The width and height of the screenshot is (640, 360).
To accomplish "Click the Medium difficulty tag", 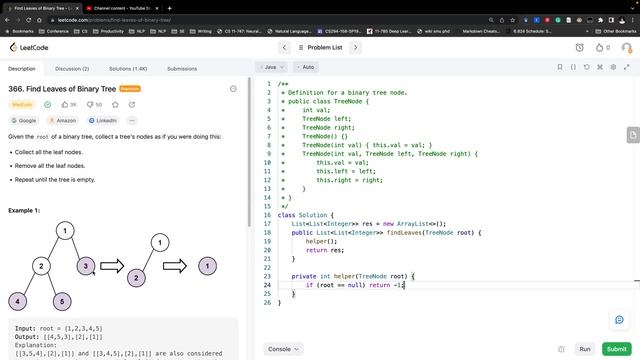I will pos(22,104).
